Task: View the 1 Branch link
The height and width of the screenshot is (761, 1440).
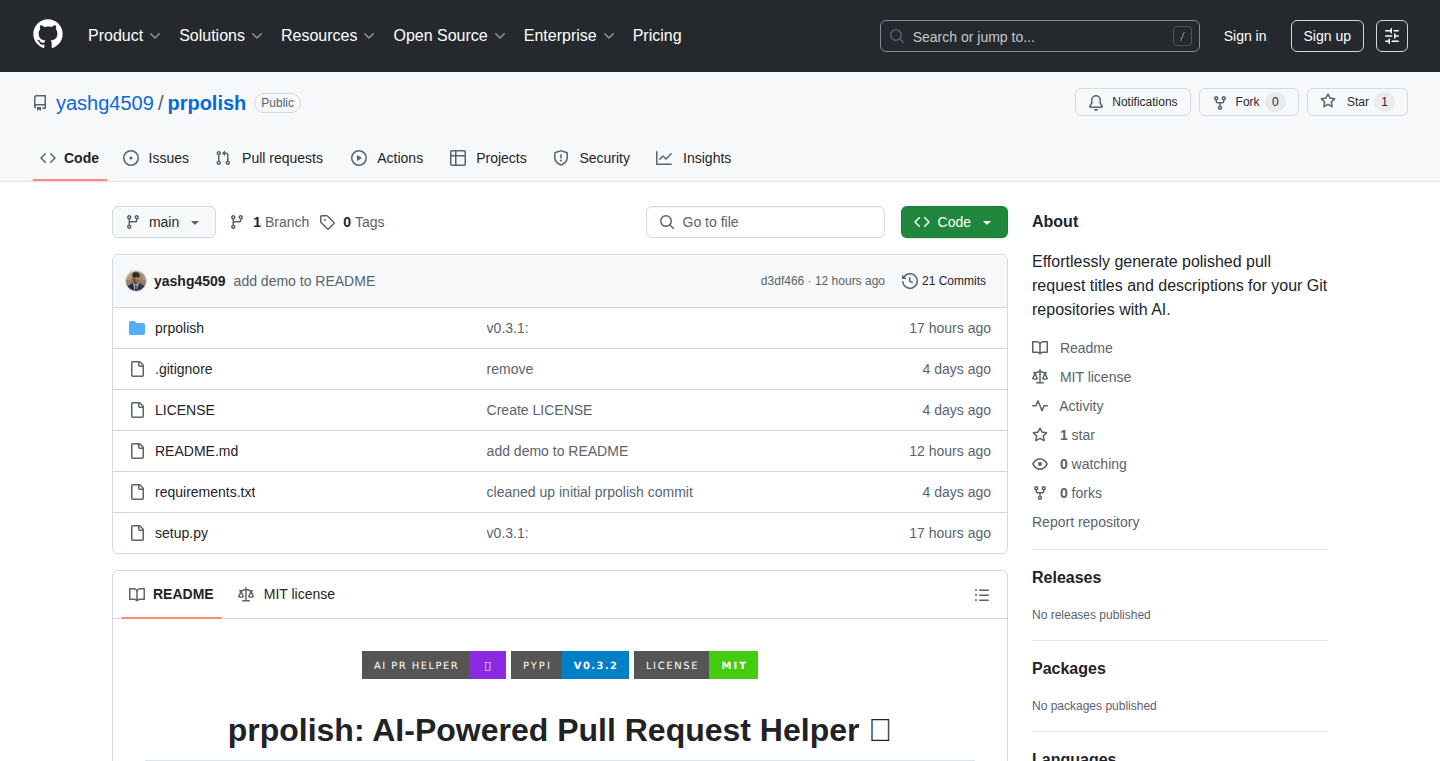Action: pos(269,222)
